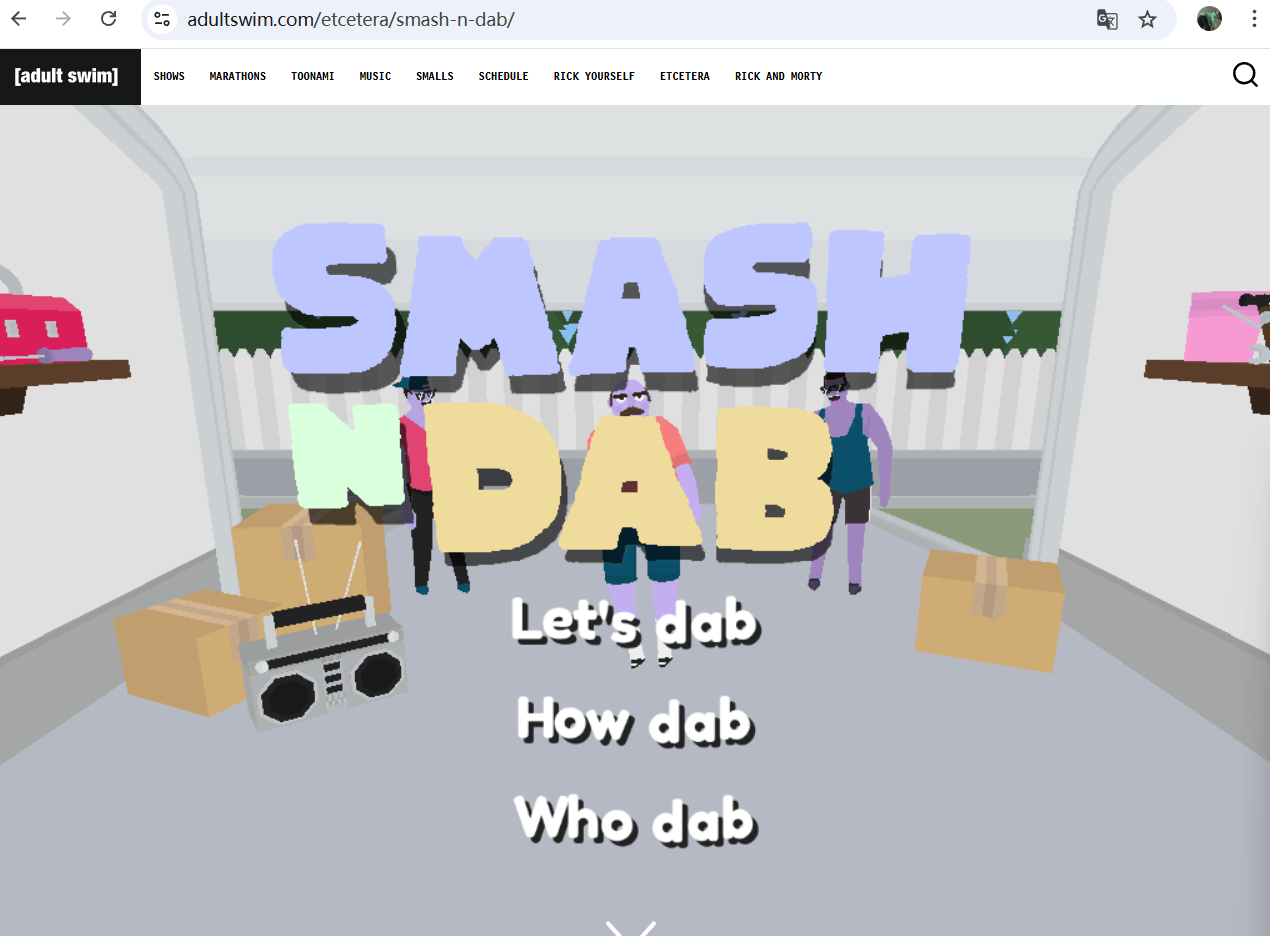Go to TOONAMI section
Viewport: 1270px width, 936px height.
313,76
